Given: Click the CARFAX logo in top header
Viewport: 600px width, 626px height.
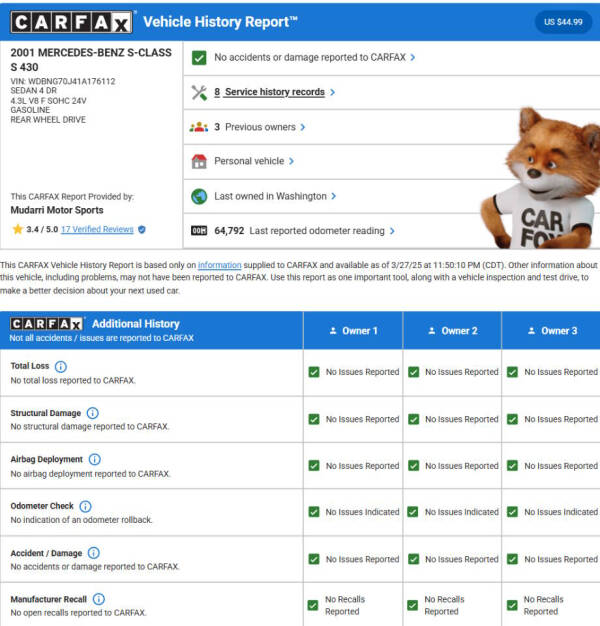Looking at the screenshot, I should tap(71, 22).
